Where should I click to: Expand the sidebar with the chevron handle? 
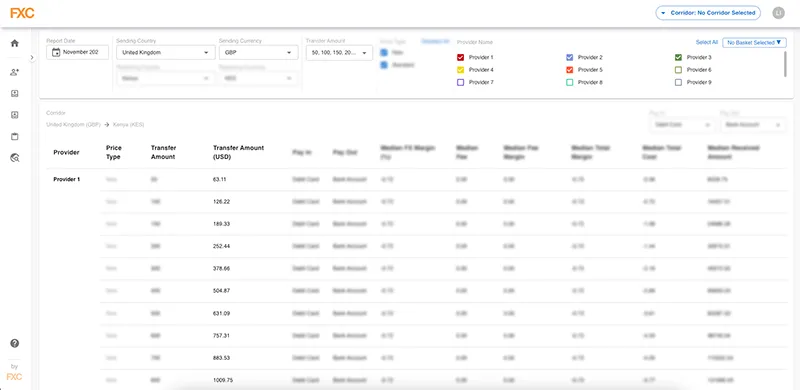(x=32, y=58)
